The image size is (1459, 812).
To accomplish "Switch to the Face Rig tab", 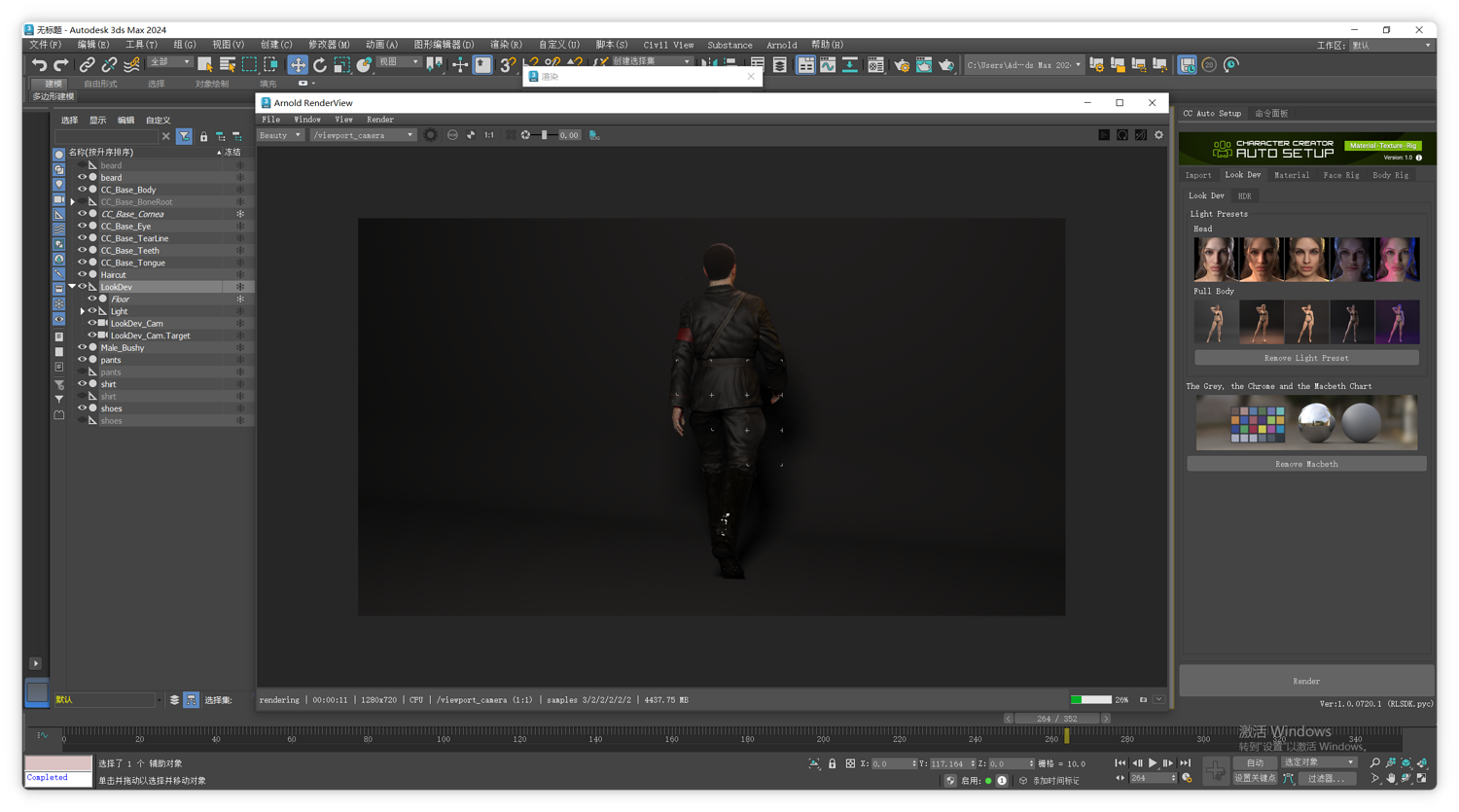I will click(1340, 175).
